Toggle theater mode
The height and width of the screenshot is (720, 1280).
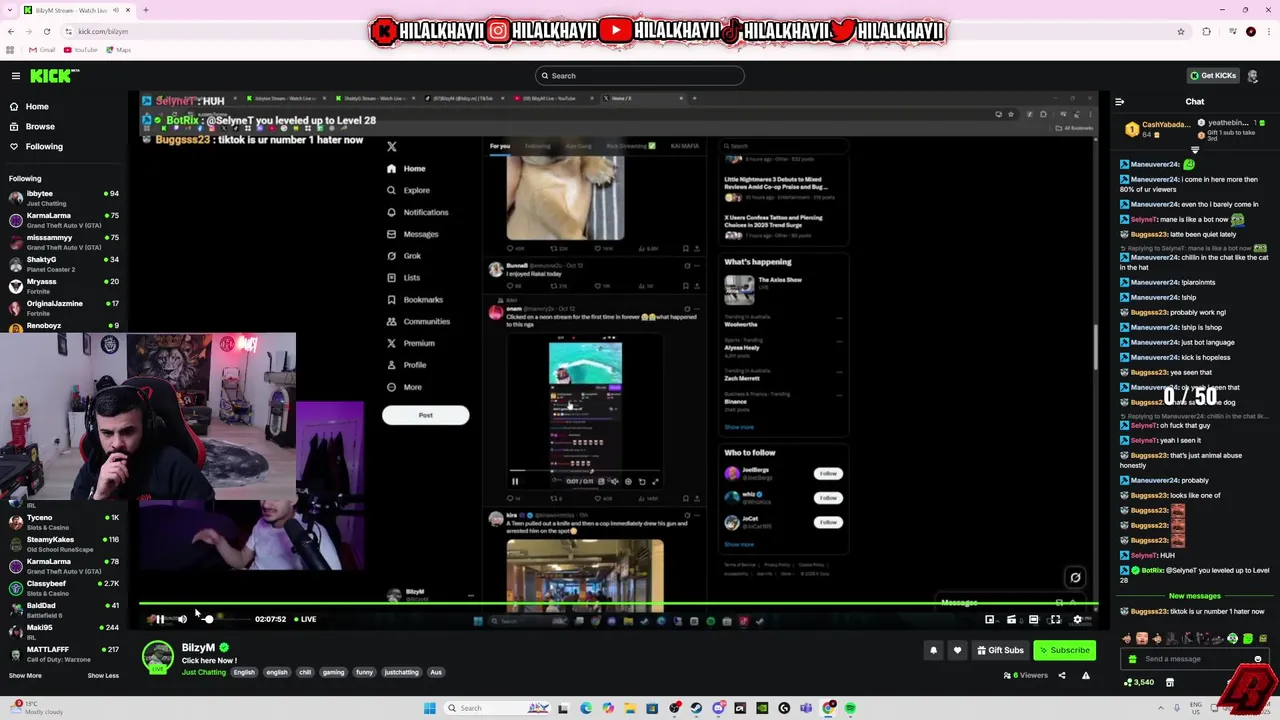[1033, 619]
